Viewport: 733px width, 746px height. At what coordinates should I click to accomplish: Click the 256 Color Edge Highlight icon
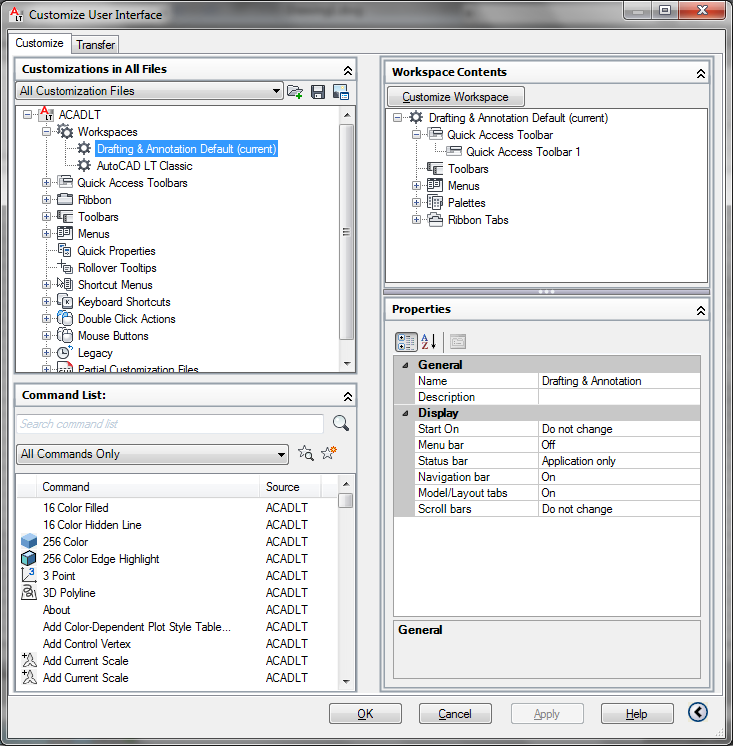coord(29,559)
